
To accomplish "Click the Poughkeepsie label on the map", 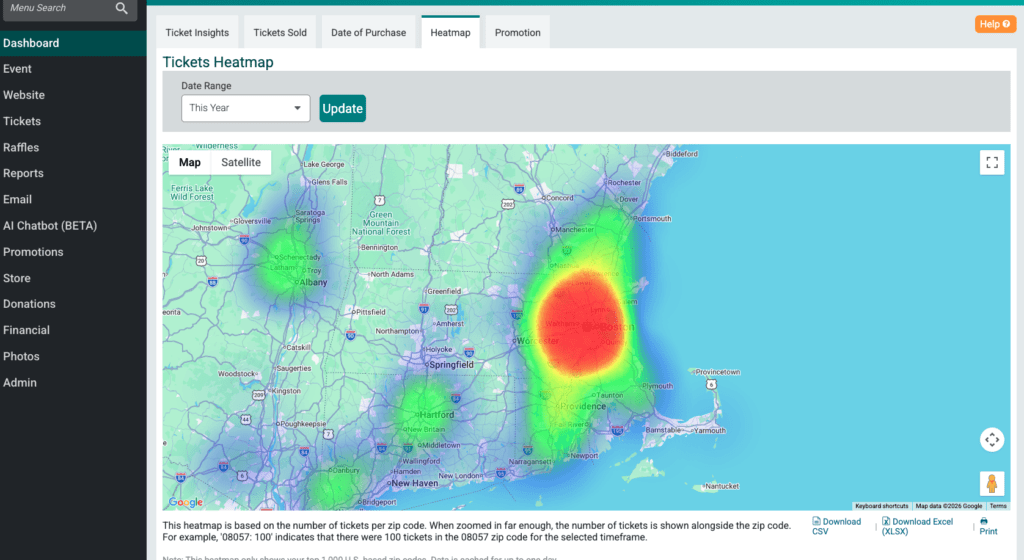I will click(304, 424).
